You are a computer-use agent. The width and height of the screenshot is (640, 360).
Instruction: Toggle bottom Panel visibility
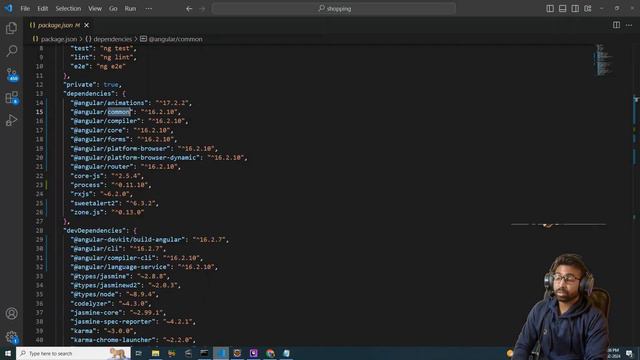pos(562,8)
